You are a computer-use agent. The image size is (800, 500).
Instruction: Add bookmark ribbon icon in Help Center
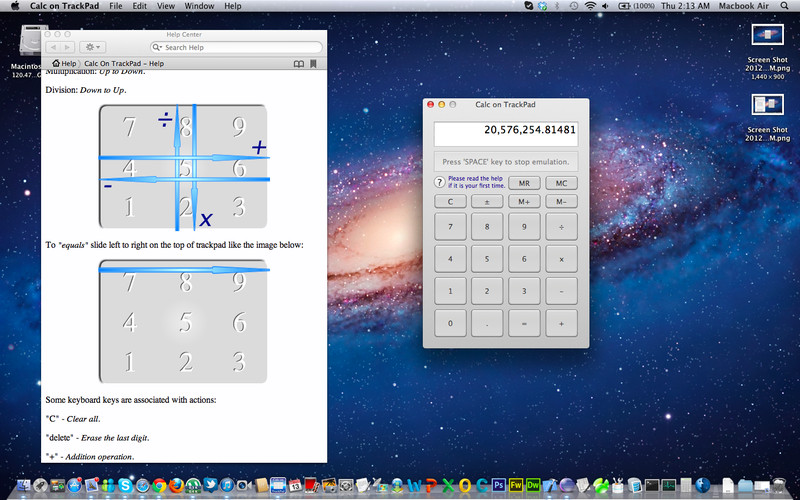click(x=313, y=64)
